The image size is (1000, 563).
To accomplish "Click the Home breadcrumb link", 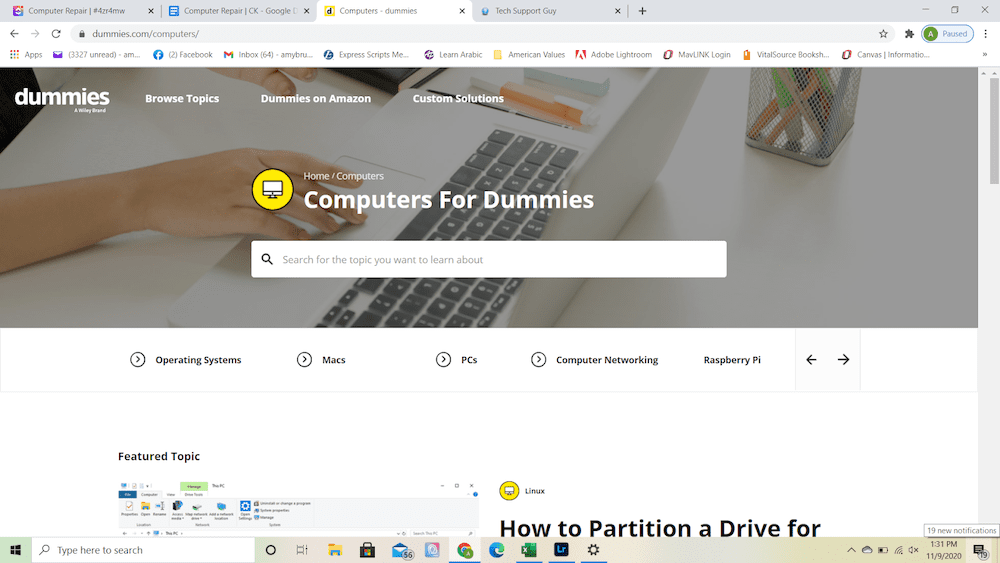I will coord(316,176).
